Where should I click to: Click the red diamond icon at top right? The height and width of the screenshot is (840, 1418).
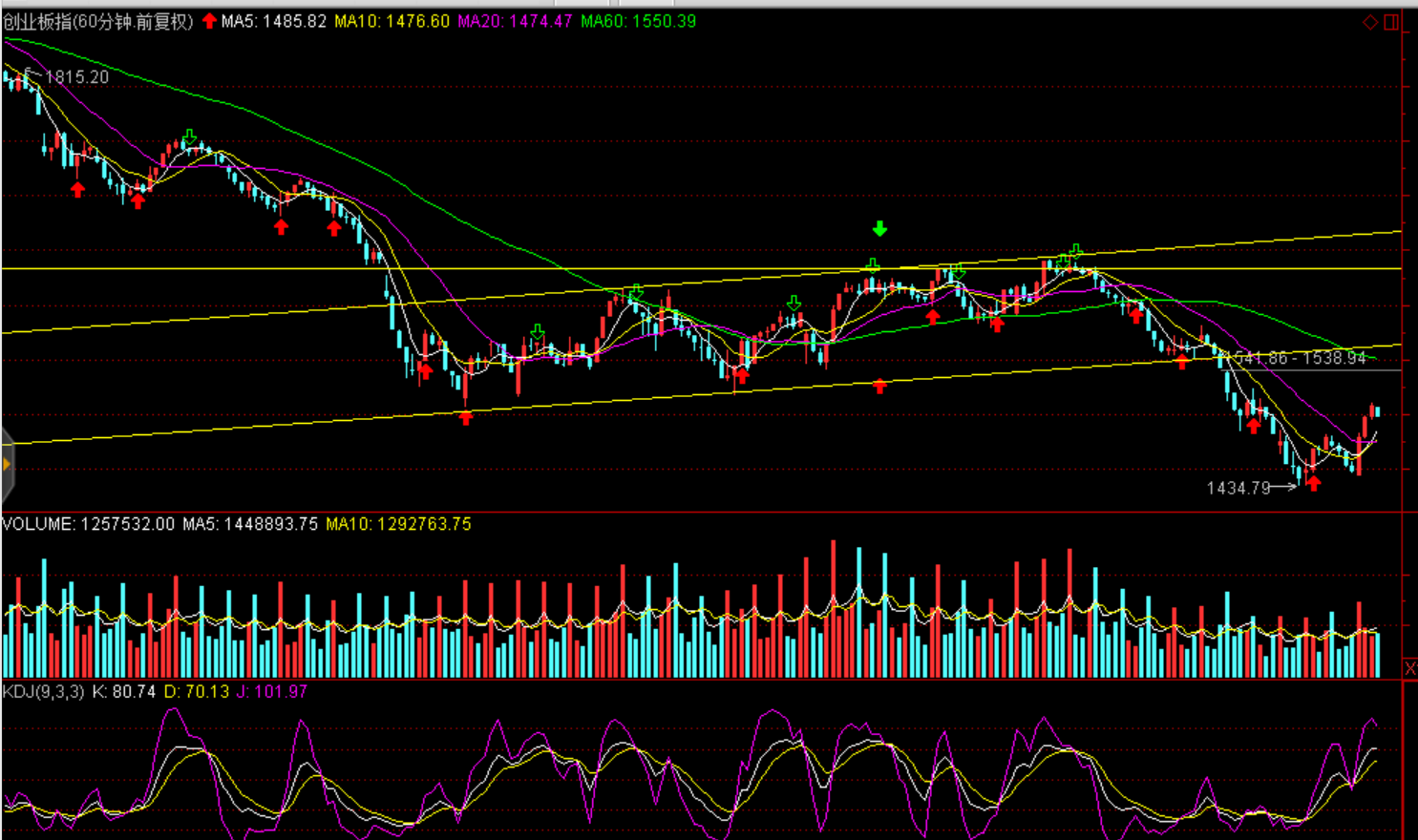pos(1370,22)
